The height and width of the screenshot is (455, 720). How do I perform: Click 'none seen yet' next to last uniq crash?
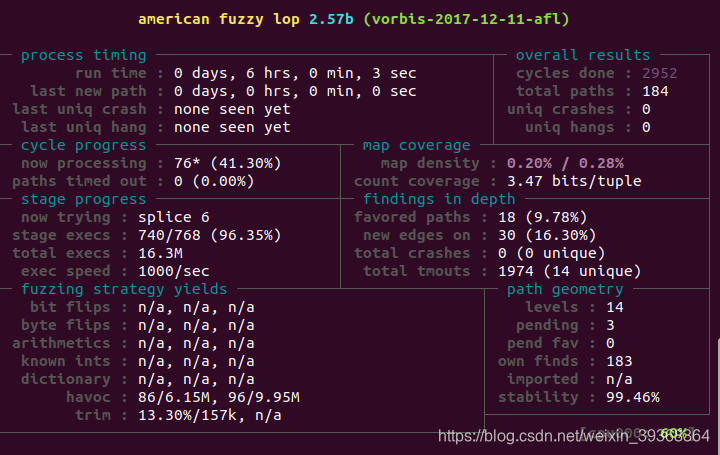[x=232, y=109]
